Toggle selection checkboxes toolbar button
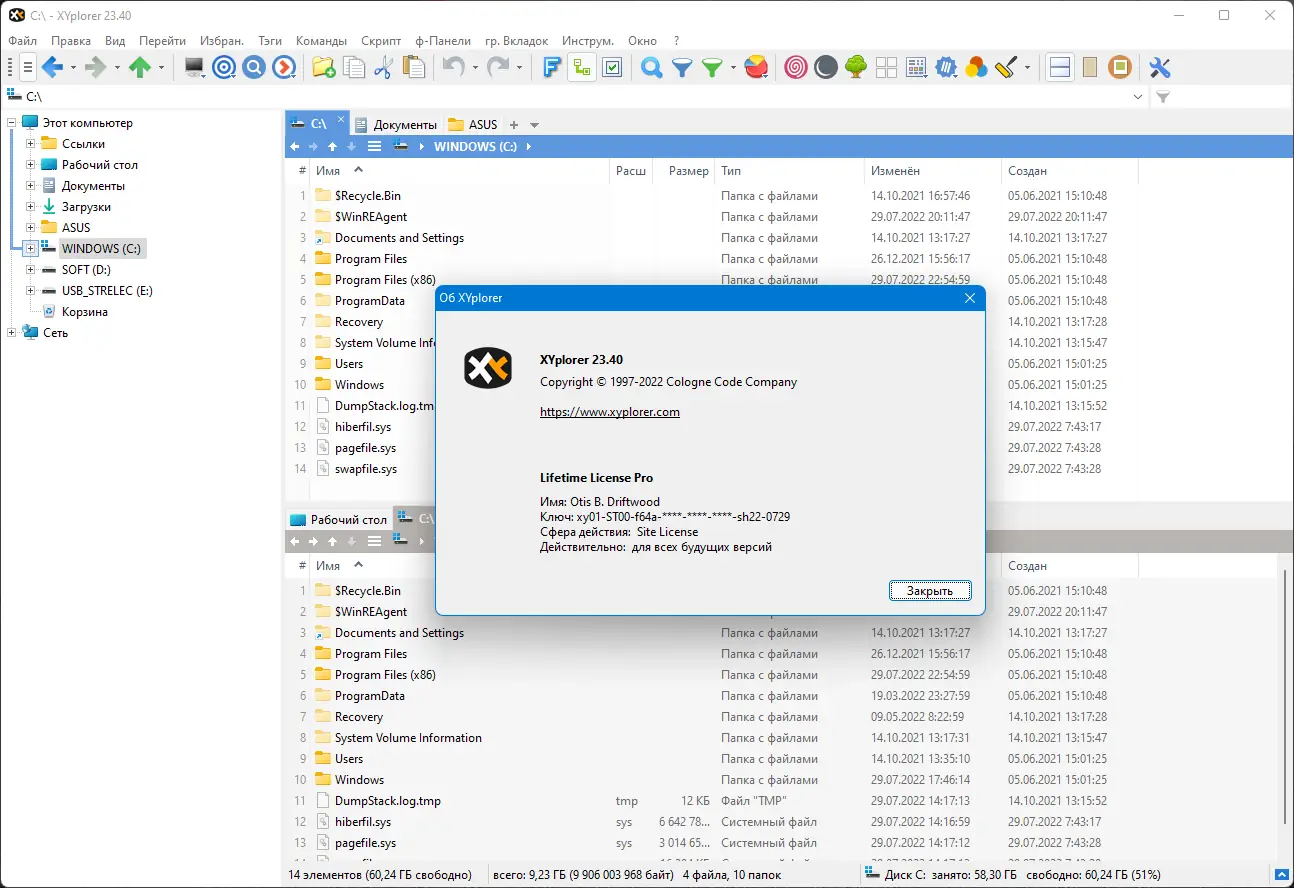This screenshot has height=888, width=1294. (612, 68)
